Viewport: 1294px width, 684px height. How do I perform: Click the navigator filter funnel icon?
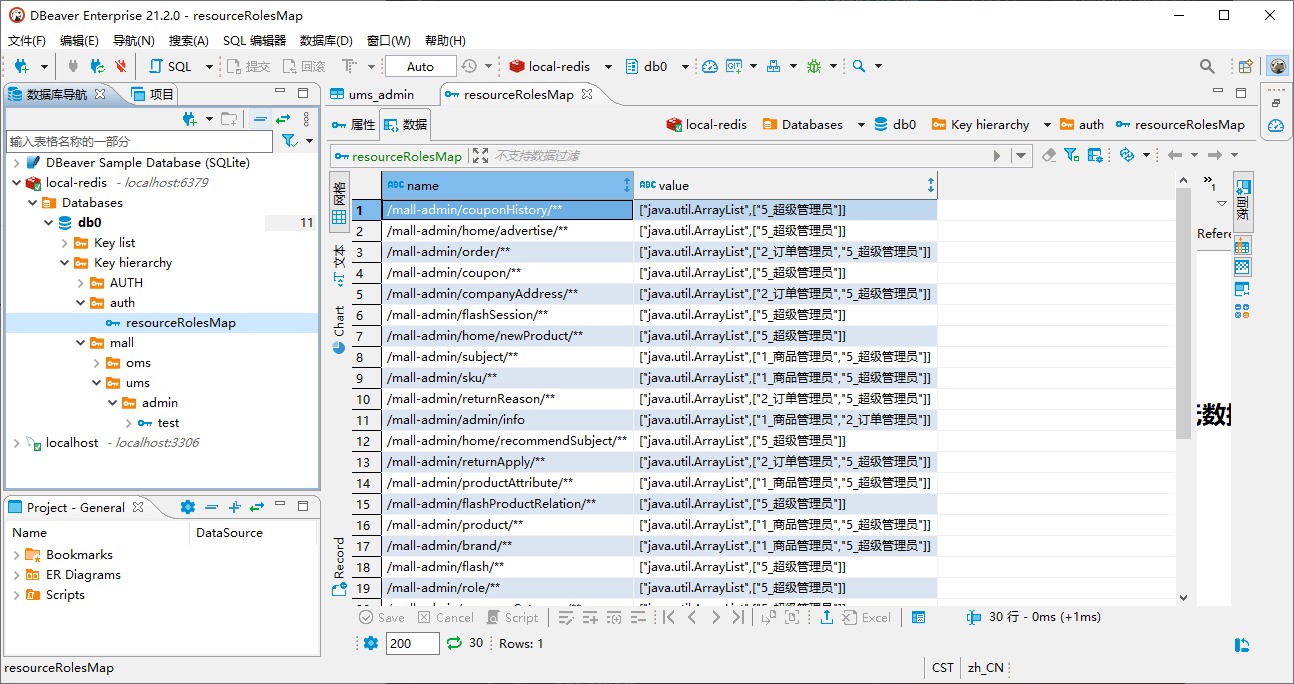288,141
